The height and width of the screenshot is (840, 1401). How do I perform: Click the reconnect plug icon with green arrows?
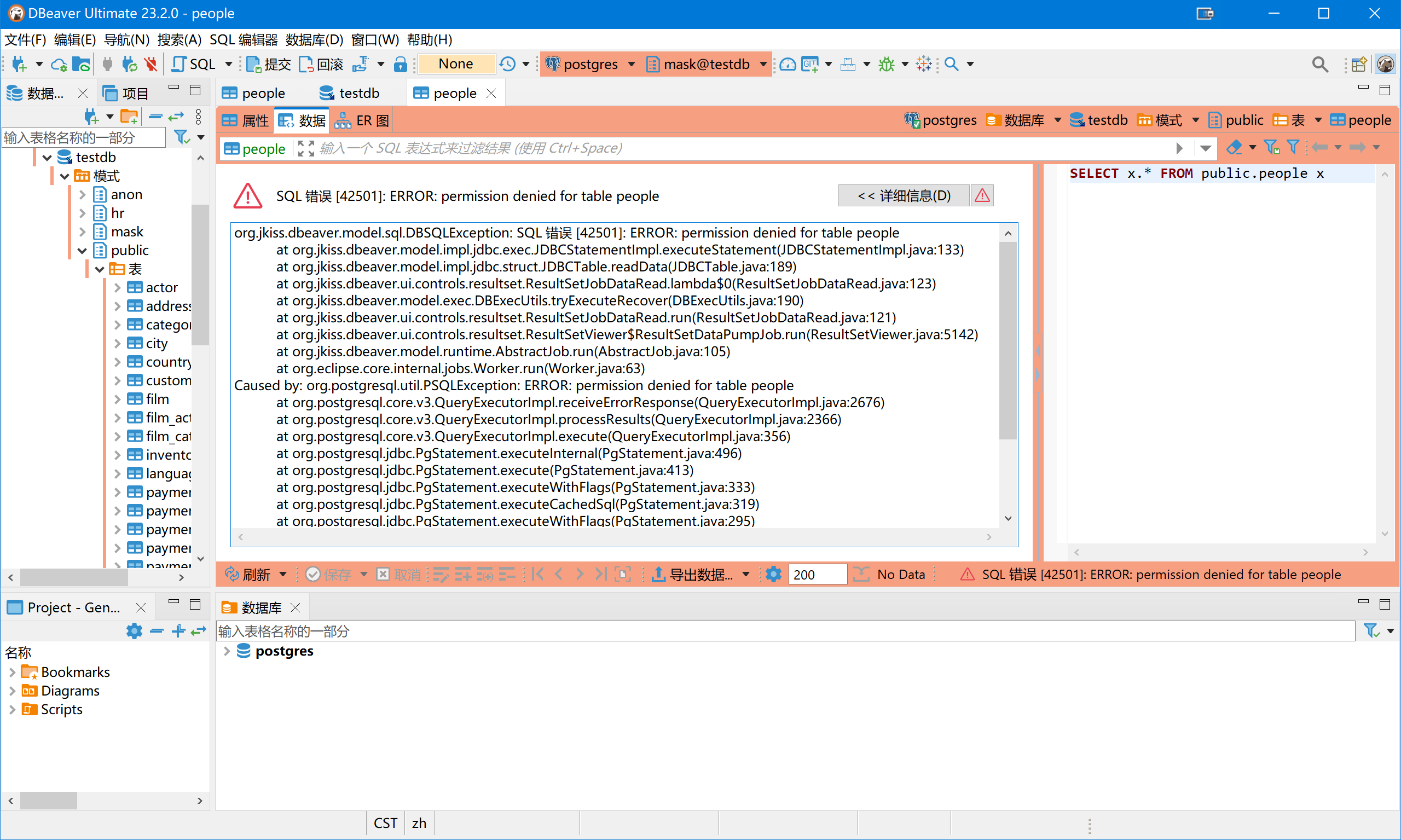pos(130,64)
